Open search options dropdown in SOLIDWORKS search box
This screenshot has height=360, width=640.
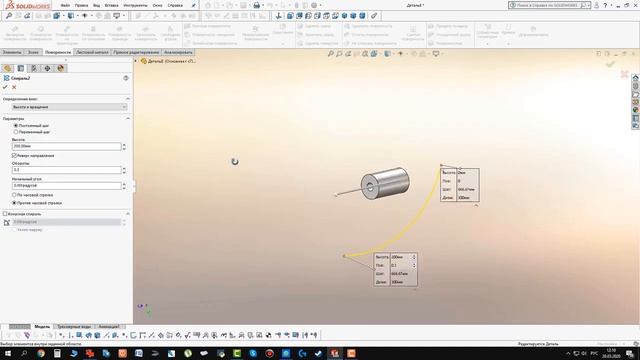pos(588,5)
